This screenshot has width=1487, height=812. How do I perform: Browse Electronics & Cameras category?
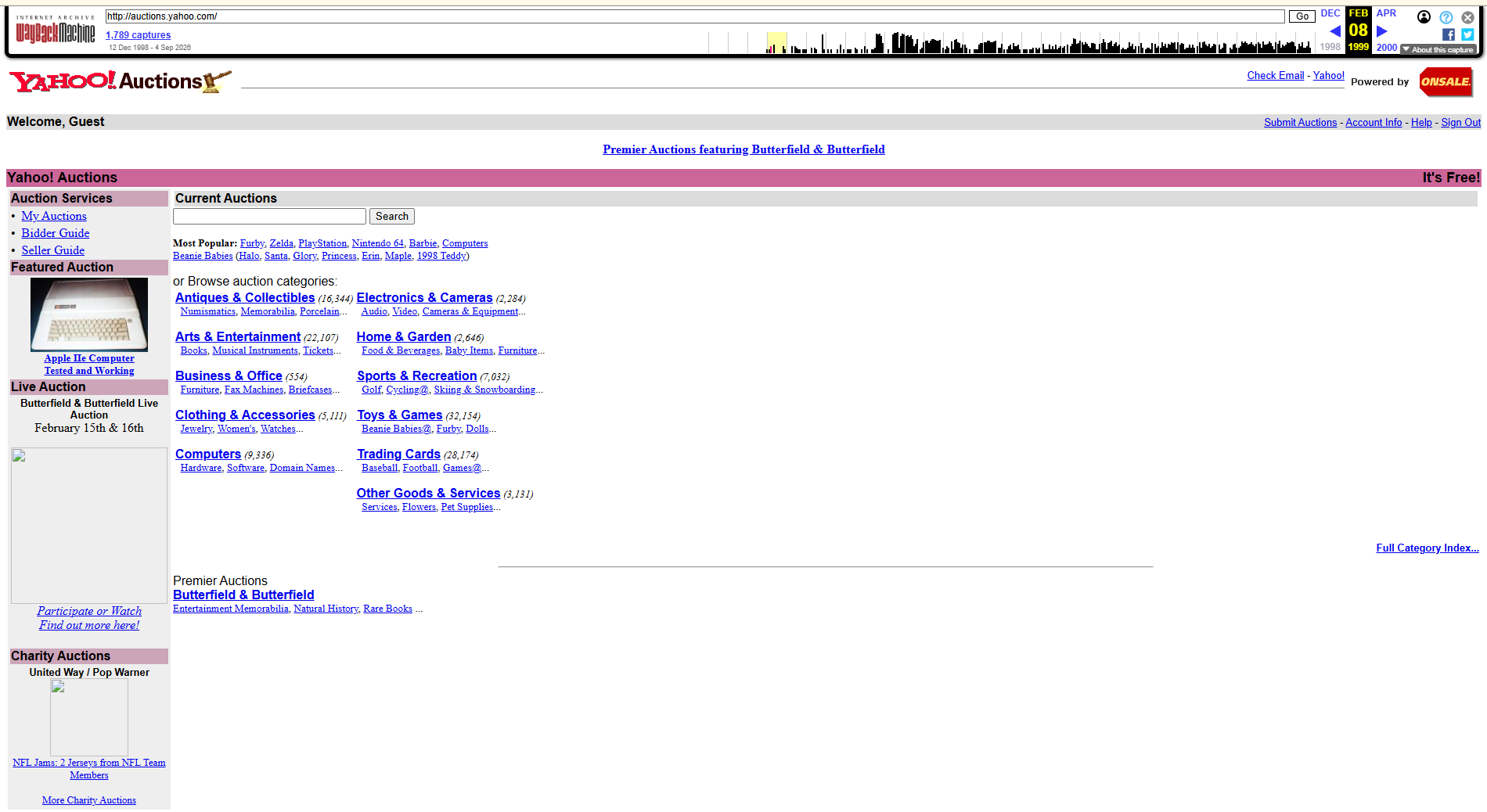click(425, 298)
